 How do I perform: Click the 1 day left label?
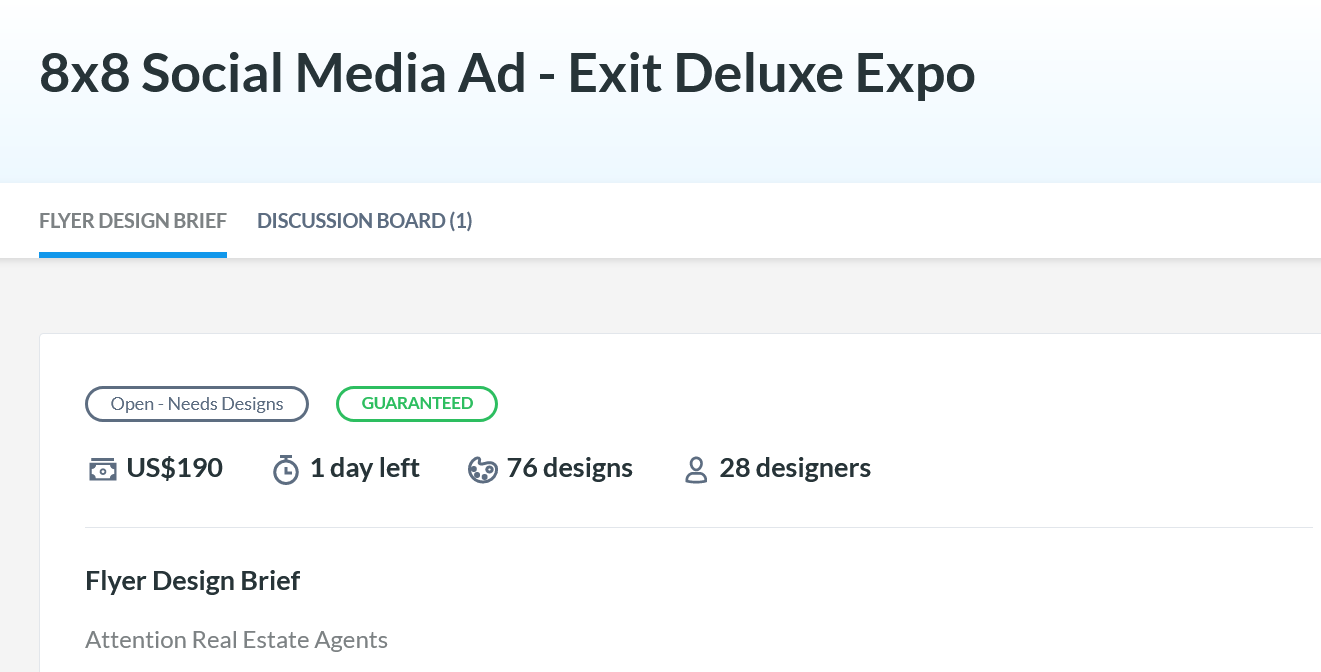[364, 468]
